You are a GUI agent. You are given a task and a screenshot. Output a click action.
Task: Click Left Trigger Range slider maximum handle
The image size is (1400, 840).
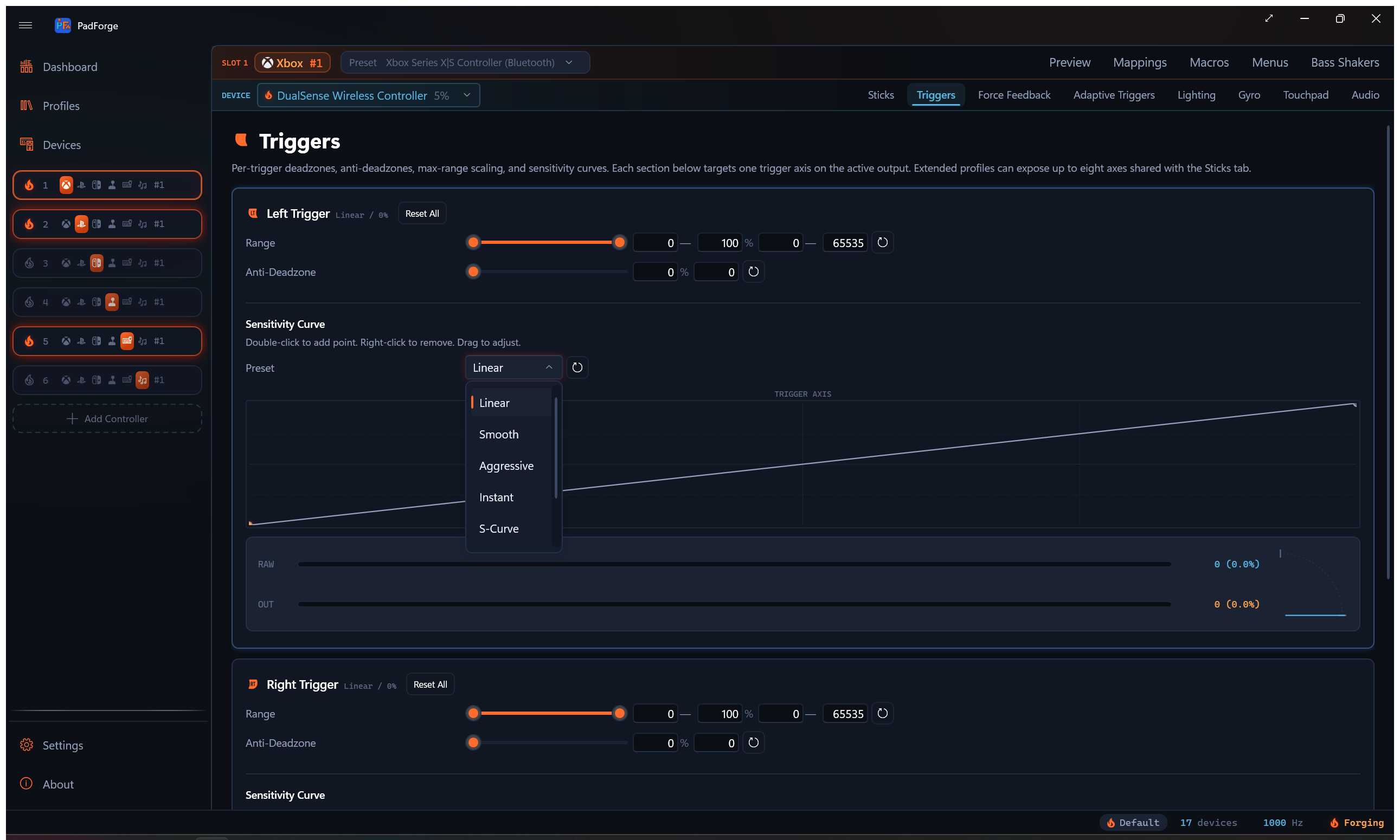(x=620, y=243)
